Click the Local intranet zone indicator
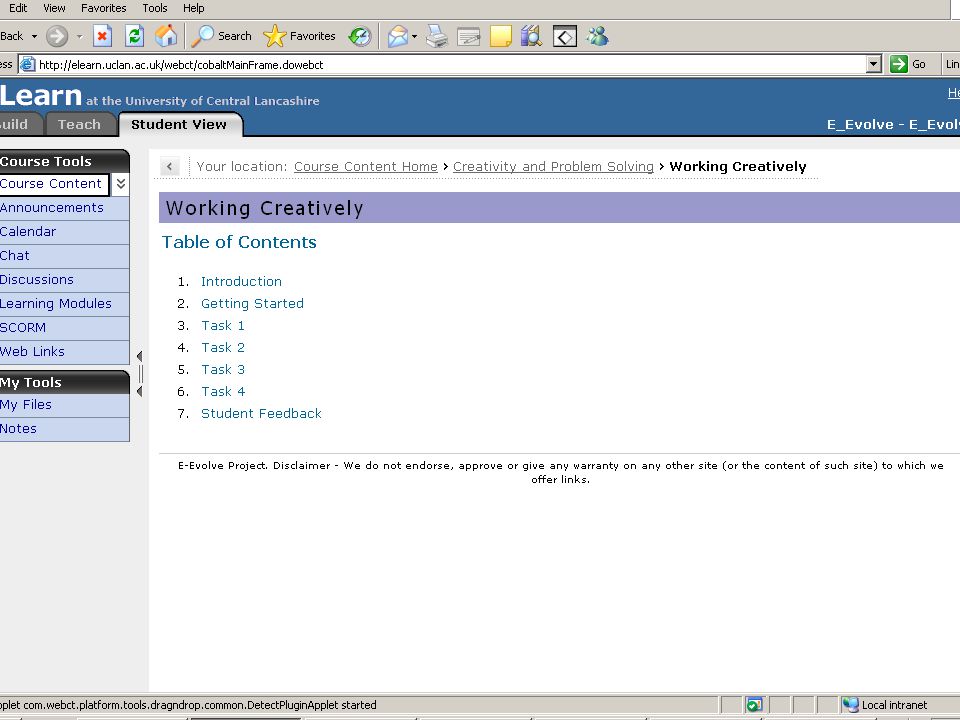Image resolution: width=960 pixels, height=720 pixels. 885,705
